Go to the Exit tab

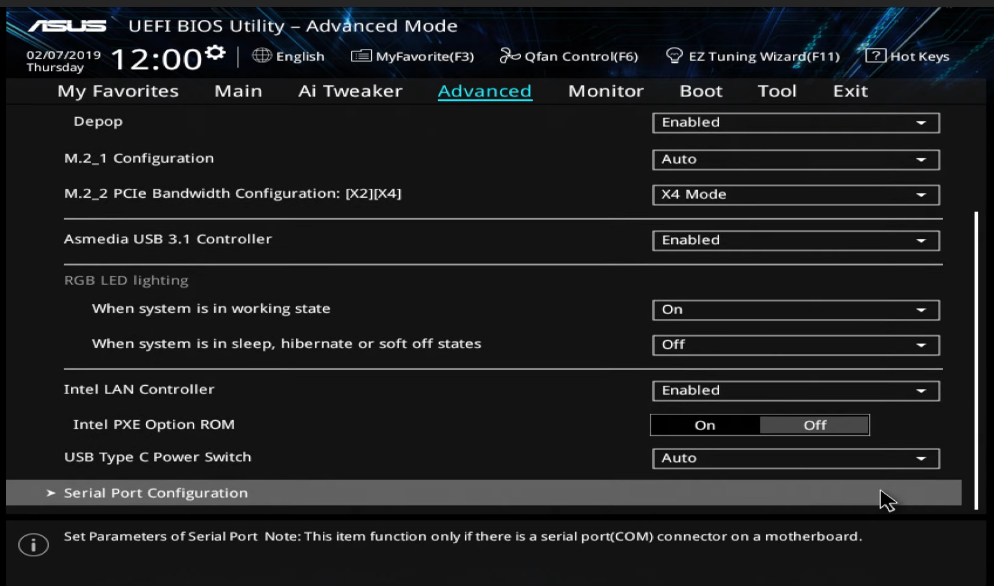(850, 91)
